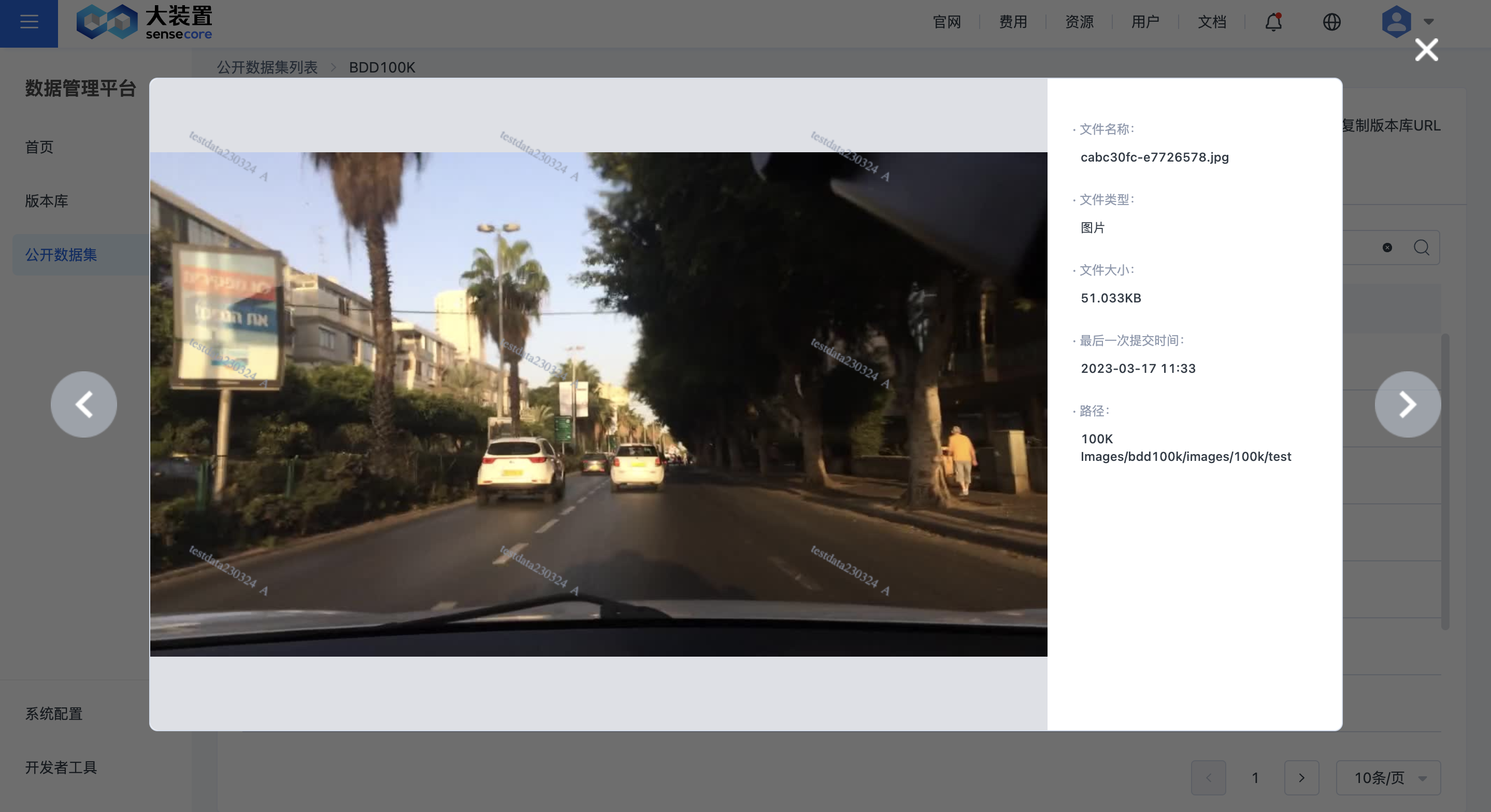1491x812 pixels.
Task: Open the 10条/页 page size dropdown
Action: pyautogui.click(x=1388, y=777)
